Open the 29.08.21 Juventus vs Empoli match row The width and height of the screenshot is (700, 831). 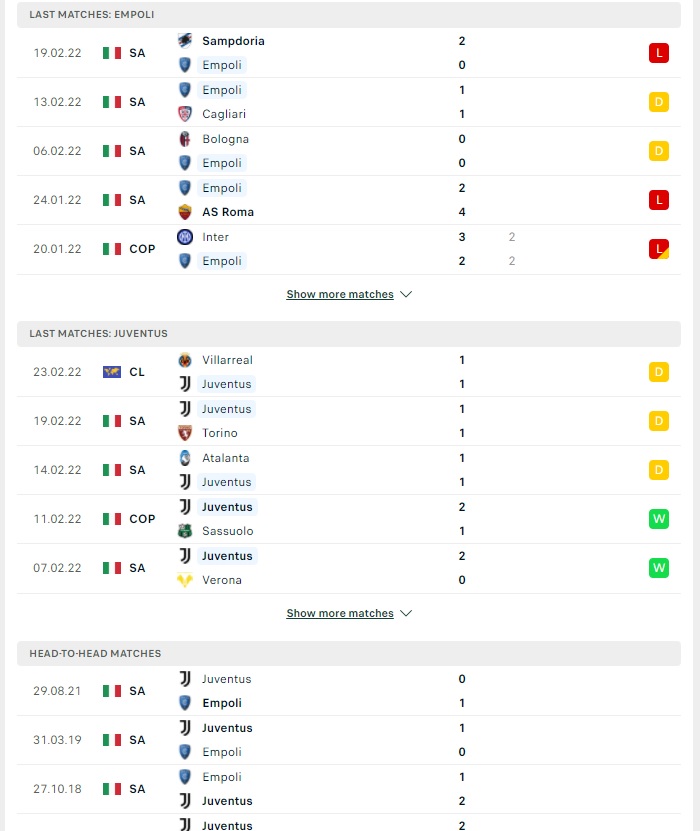click(349, 691)
